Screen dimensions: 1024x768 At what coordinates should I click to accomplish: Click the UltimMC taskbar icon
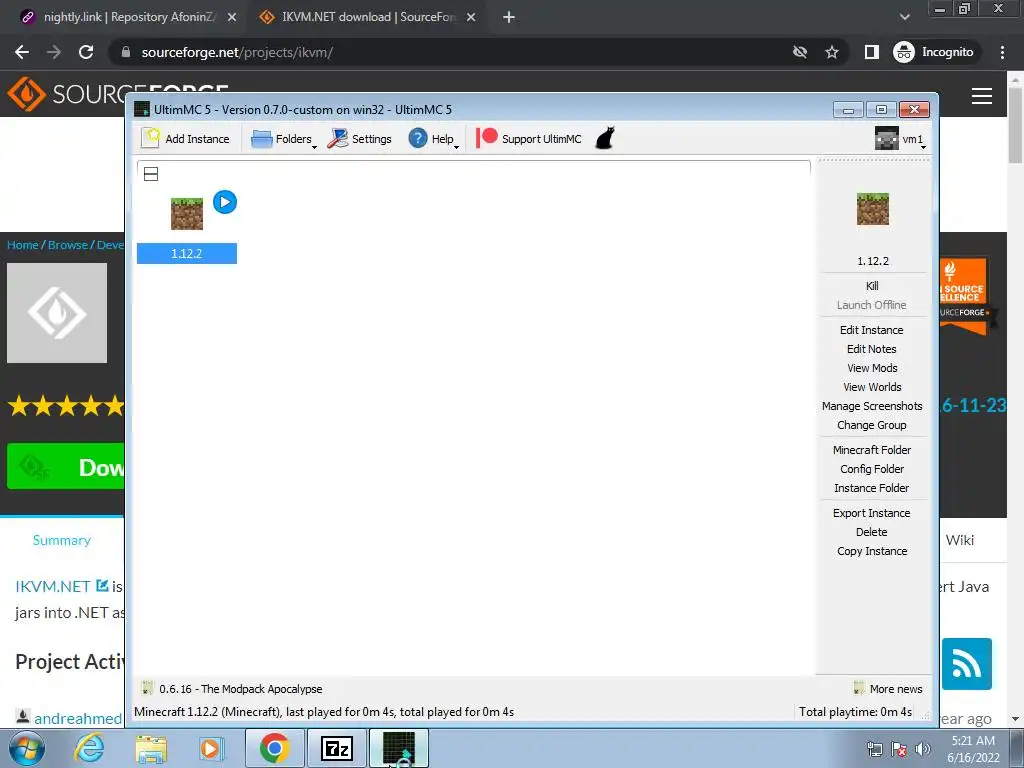click(398, 748)
